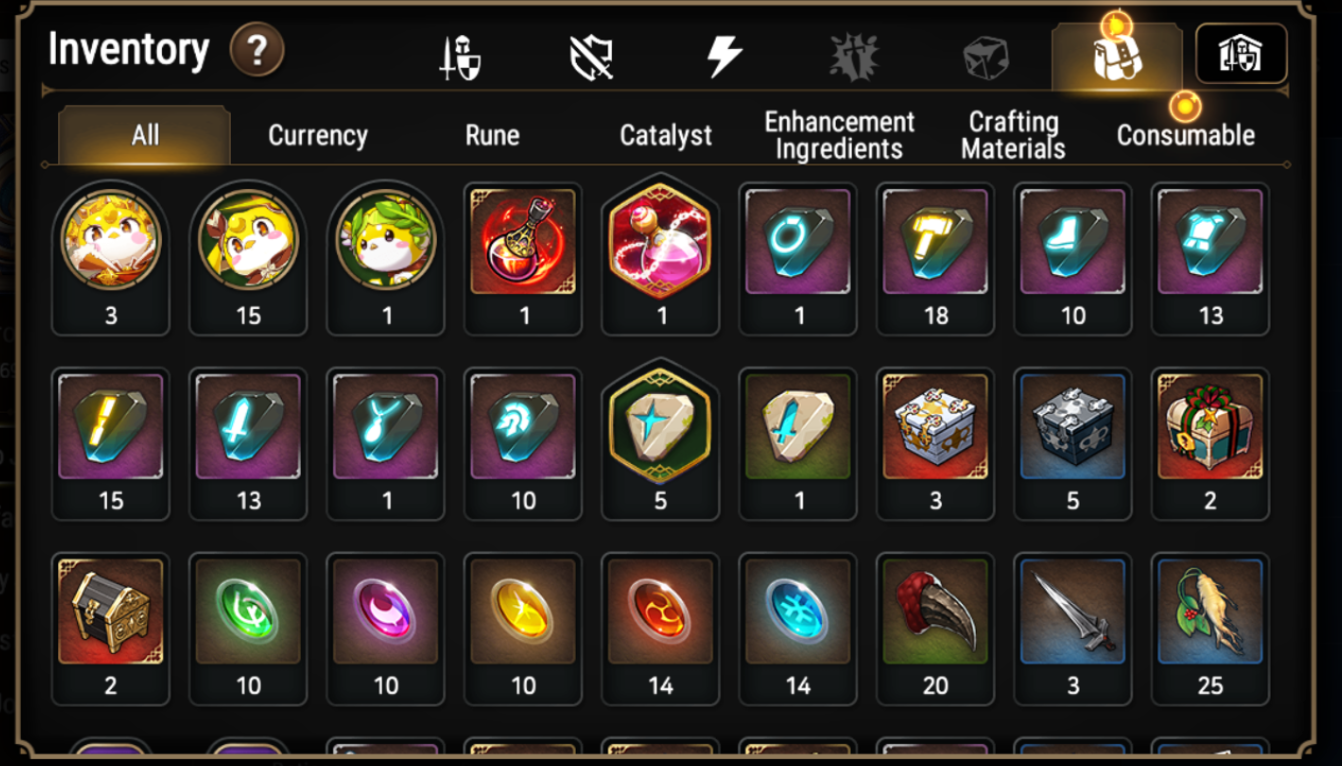This screenshot has height=766, width=1342.
Task: Select the red potion bottle item
Action: pyautogui.click(x=523, y=259)
